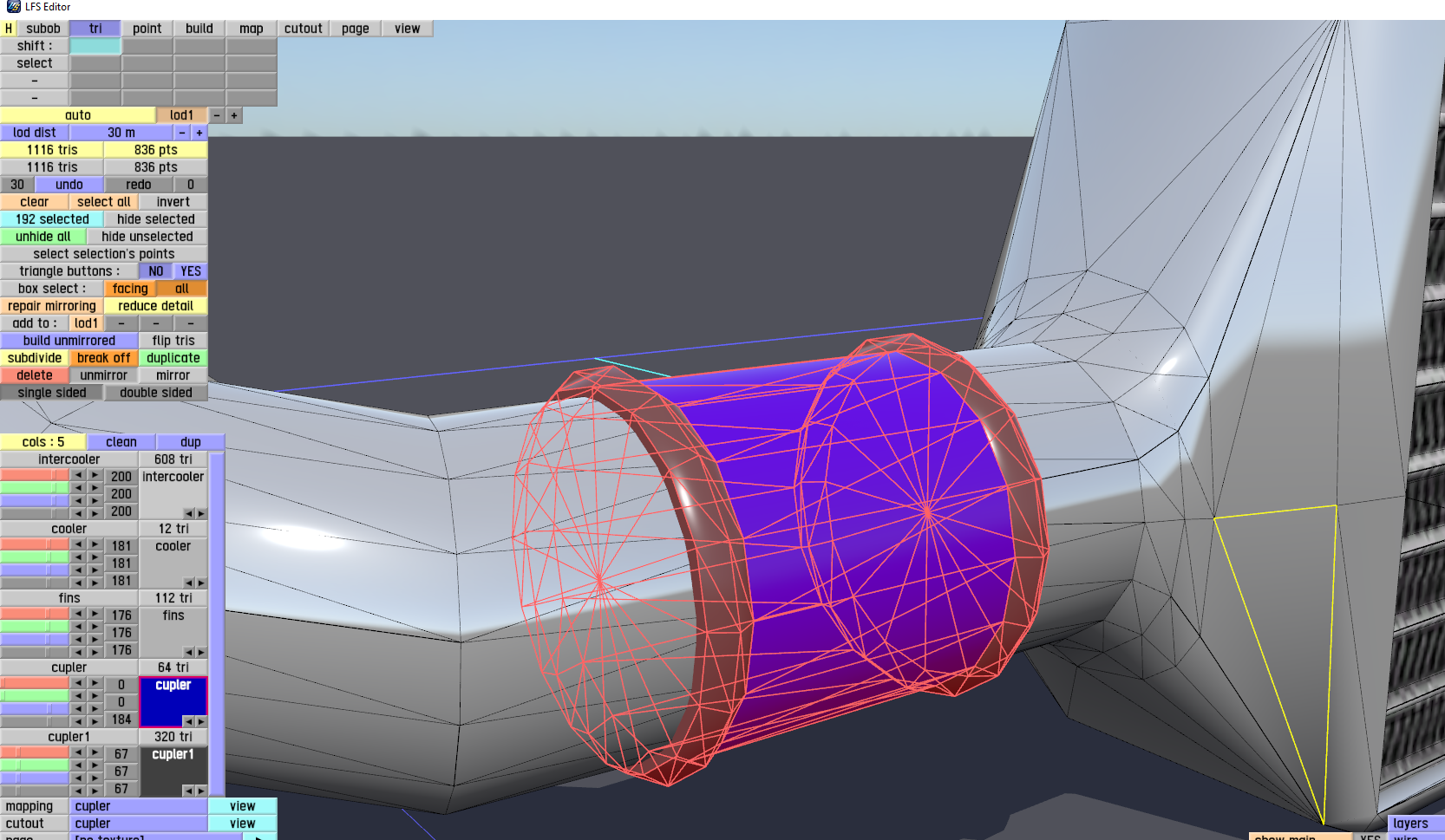Click left arrow on intercooler red slider
This screenshot has height=840, width=1445.
coord(78,475)
